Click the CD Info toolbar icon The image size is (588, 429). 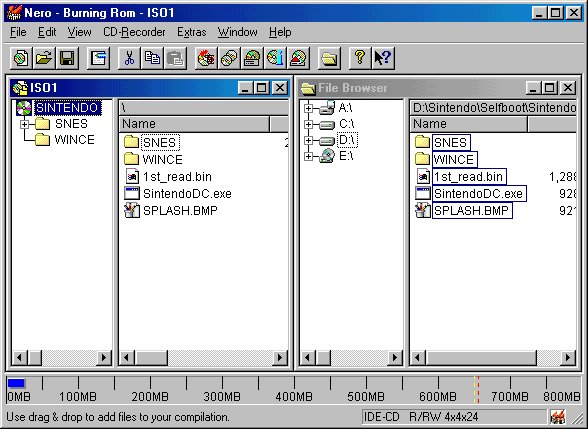[x=275, y=58]
